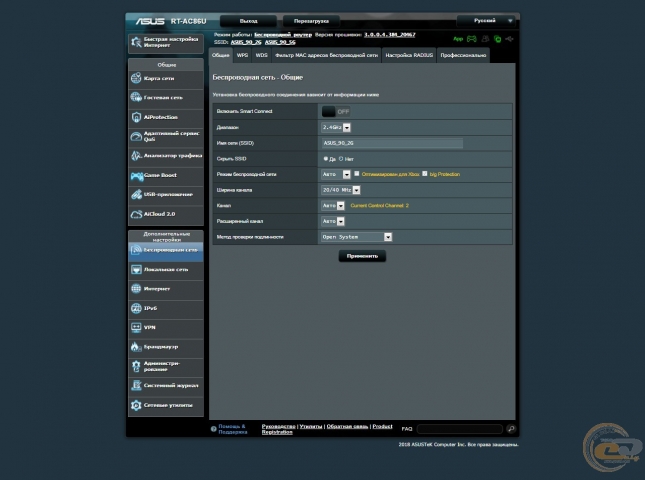Click the Перезагрузка (reboot) button

311,21
